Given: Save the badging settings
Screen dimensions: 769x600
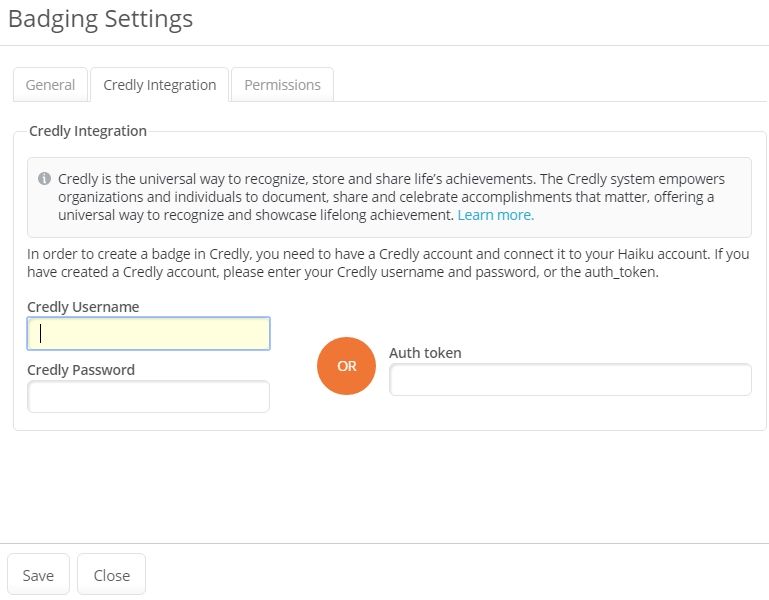Looking at the screenshot, I should coord(38,574).
